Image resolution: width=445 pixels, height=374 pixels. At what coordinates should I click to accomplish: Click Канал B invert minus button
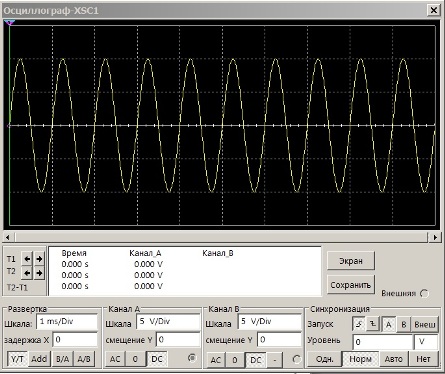coord(274,360)
